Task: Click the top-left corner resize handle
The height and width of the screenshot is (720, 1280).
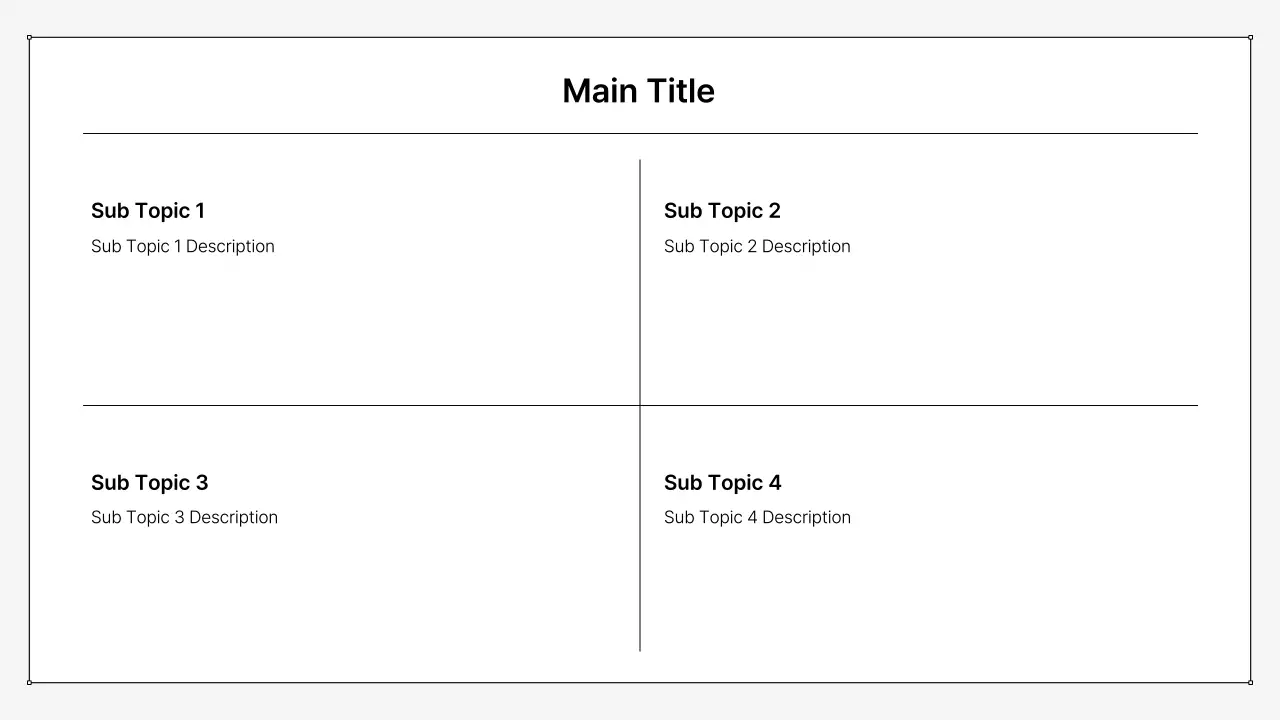Action: [x=29, y=37]
